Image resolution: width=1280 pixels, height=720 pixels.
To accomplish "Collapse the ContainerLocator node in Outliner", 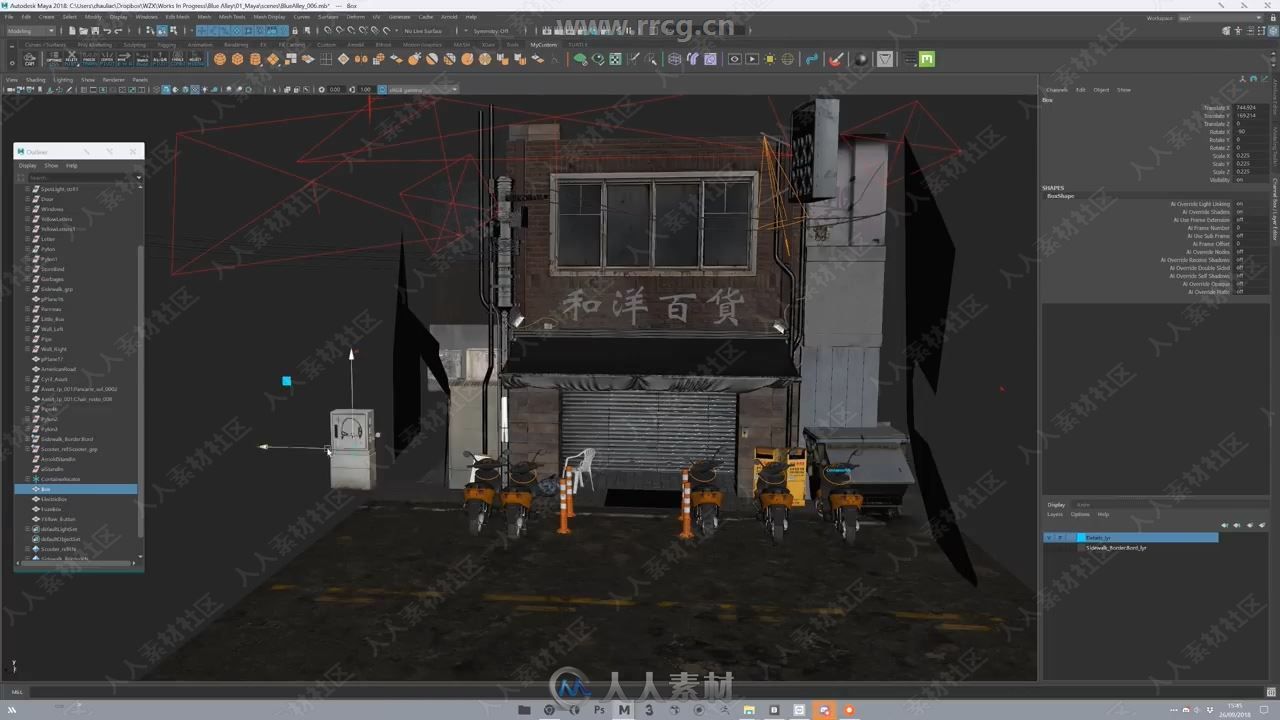I will [x=27, y=479].
